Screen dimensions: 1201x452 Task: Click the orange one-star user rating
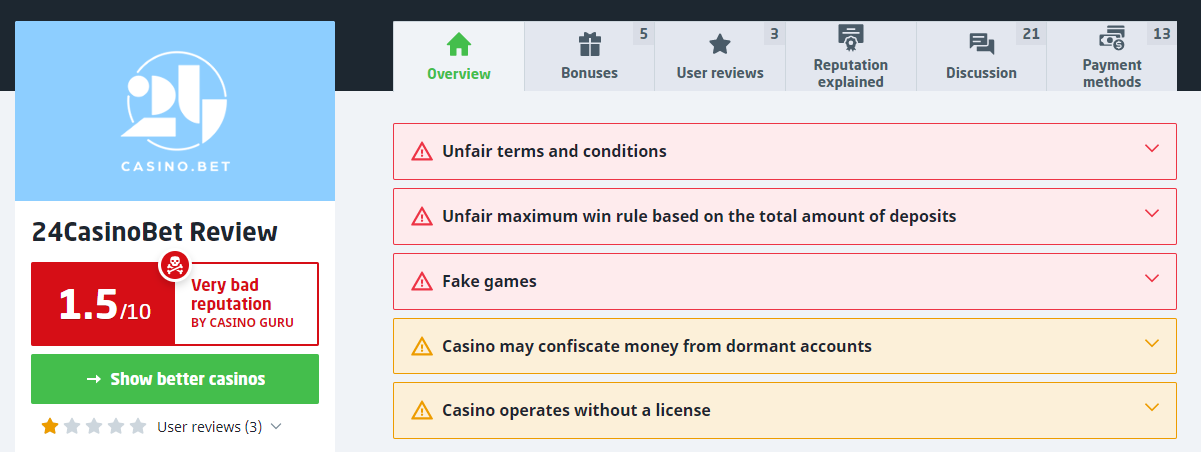point(50,427)
